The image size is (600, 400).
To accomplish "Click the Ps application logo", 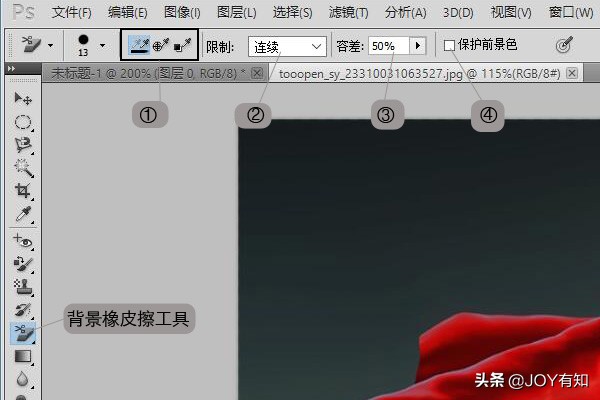I will coord(23,12).
